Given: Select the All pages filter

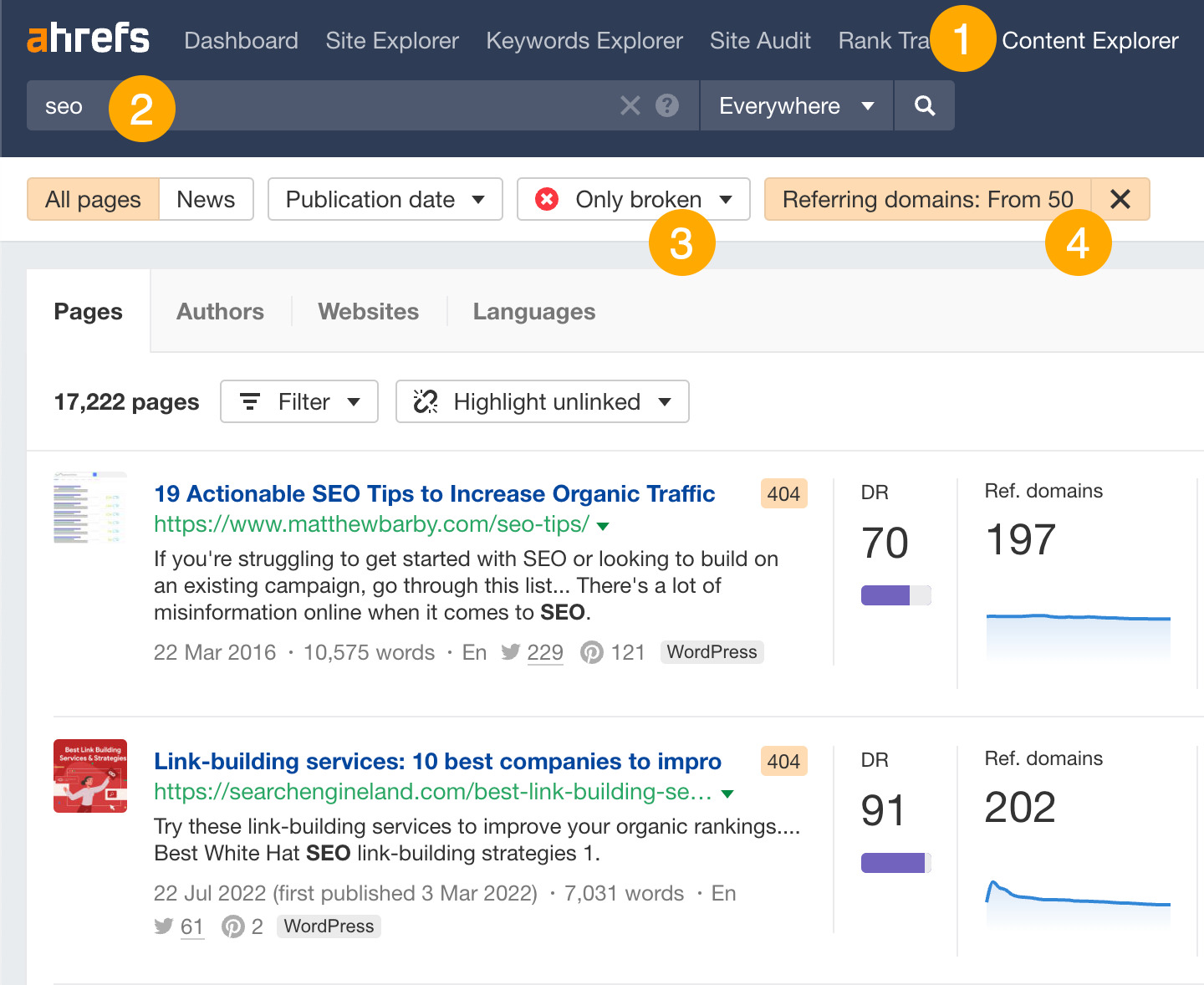Looking at the screenshot, I should coord(92,199).
